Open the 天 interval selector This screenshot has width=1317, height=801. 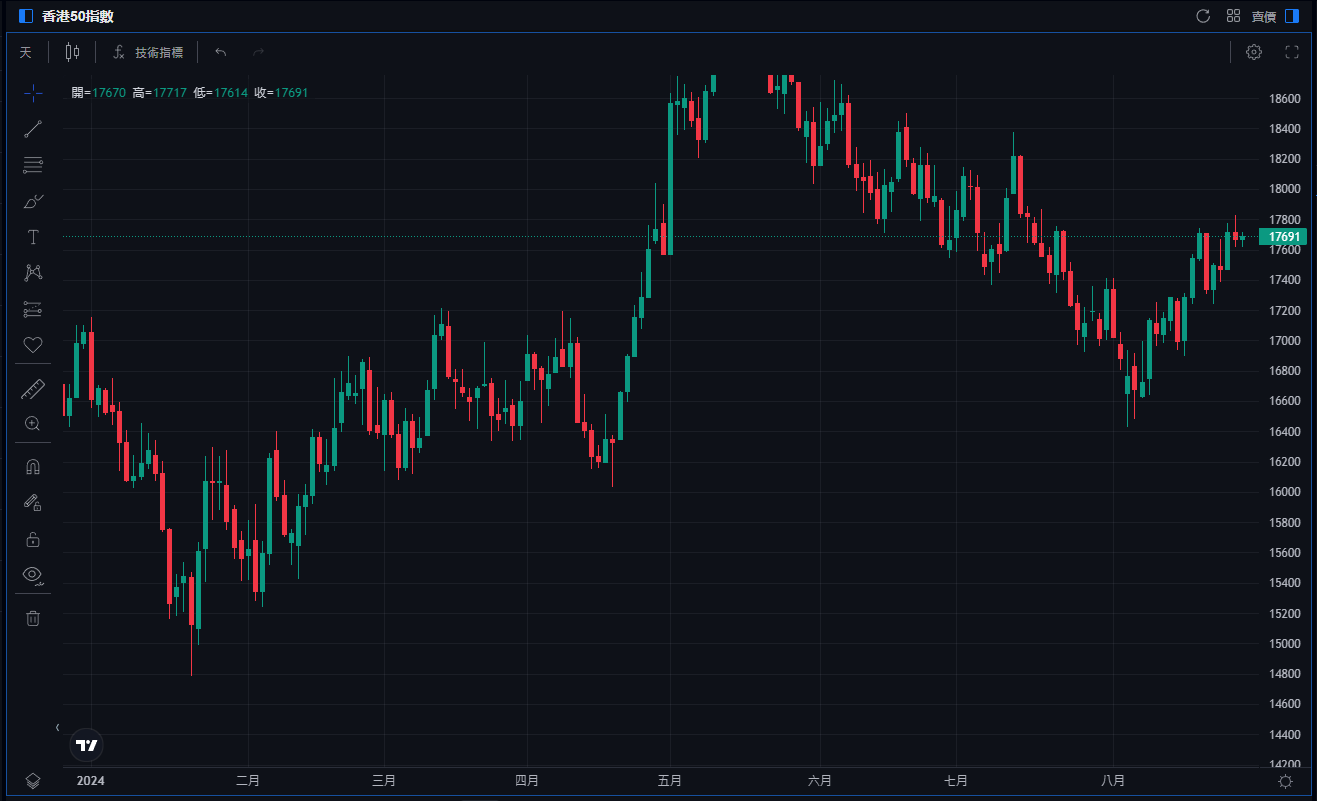[x=26, y=52]
